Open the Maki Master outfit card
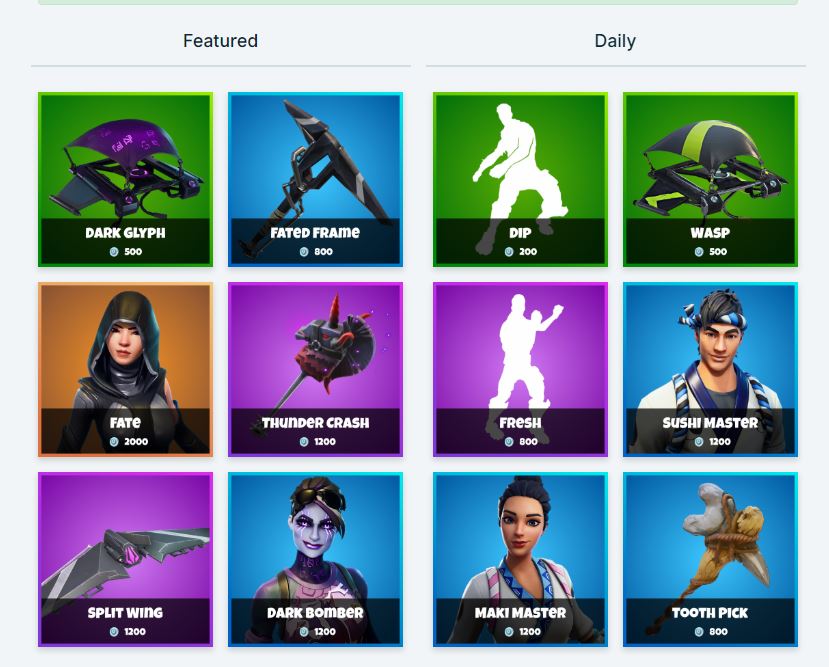This screenshot has height=667, width=829. 520,559
